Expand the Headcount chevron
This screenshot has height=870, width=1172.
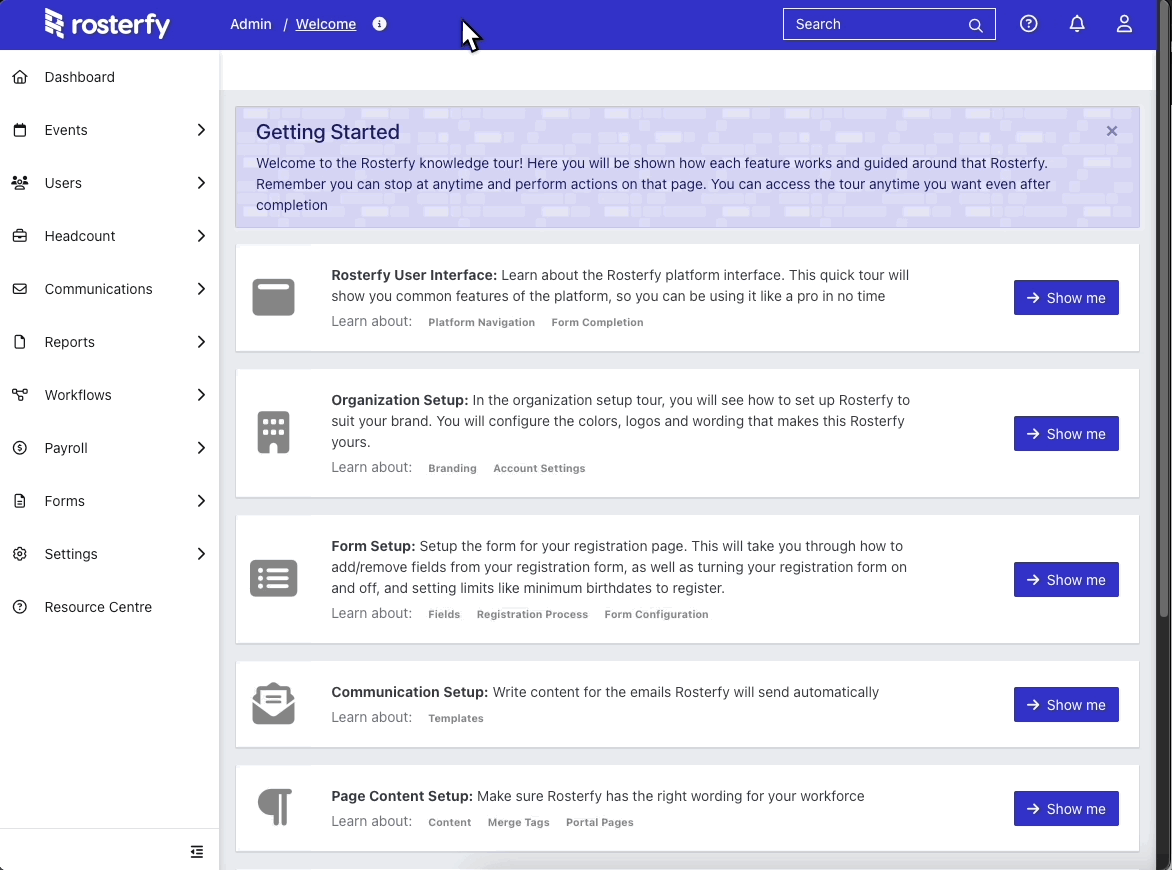coord(201,236)
